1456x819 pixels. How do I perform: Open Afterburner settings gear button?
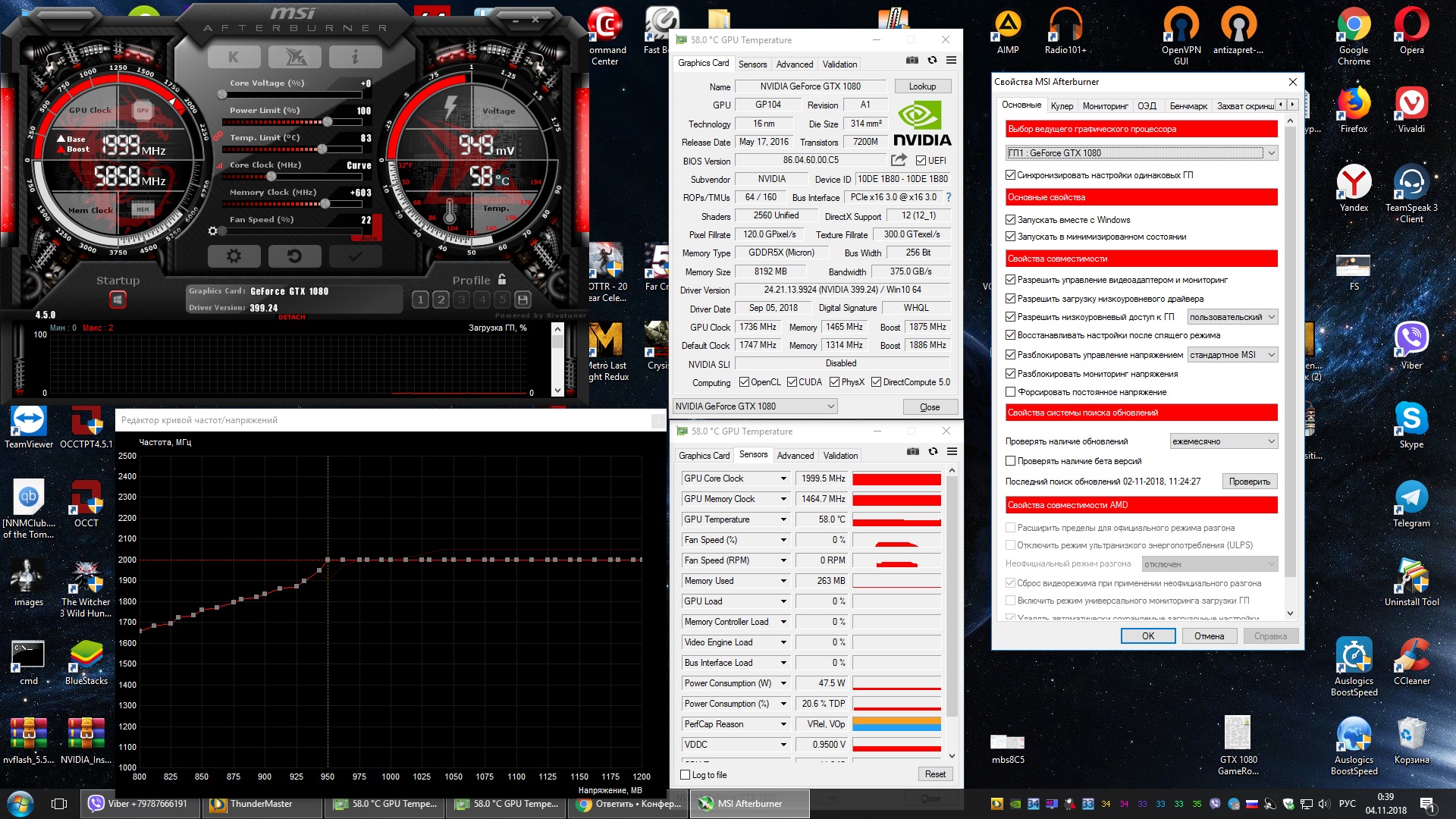[x=234, y=256]
